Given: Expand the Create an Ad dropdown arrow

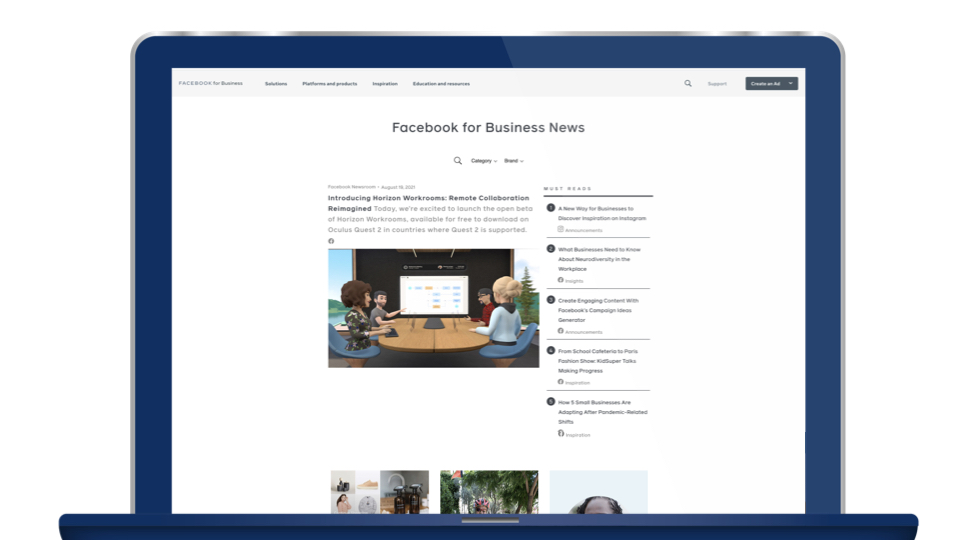Looking at the screenshot, I should (790, 83).
